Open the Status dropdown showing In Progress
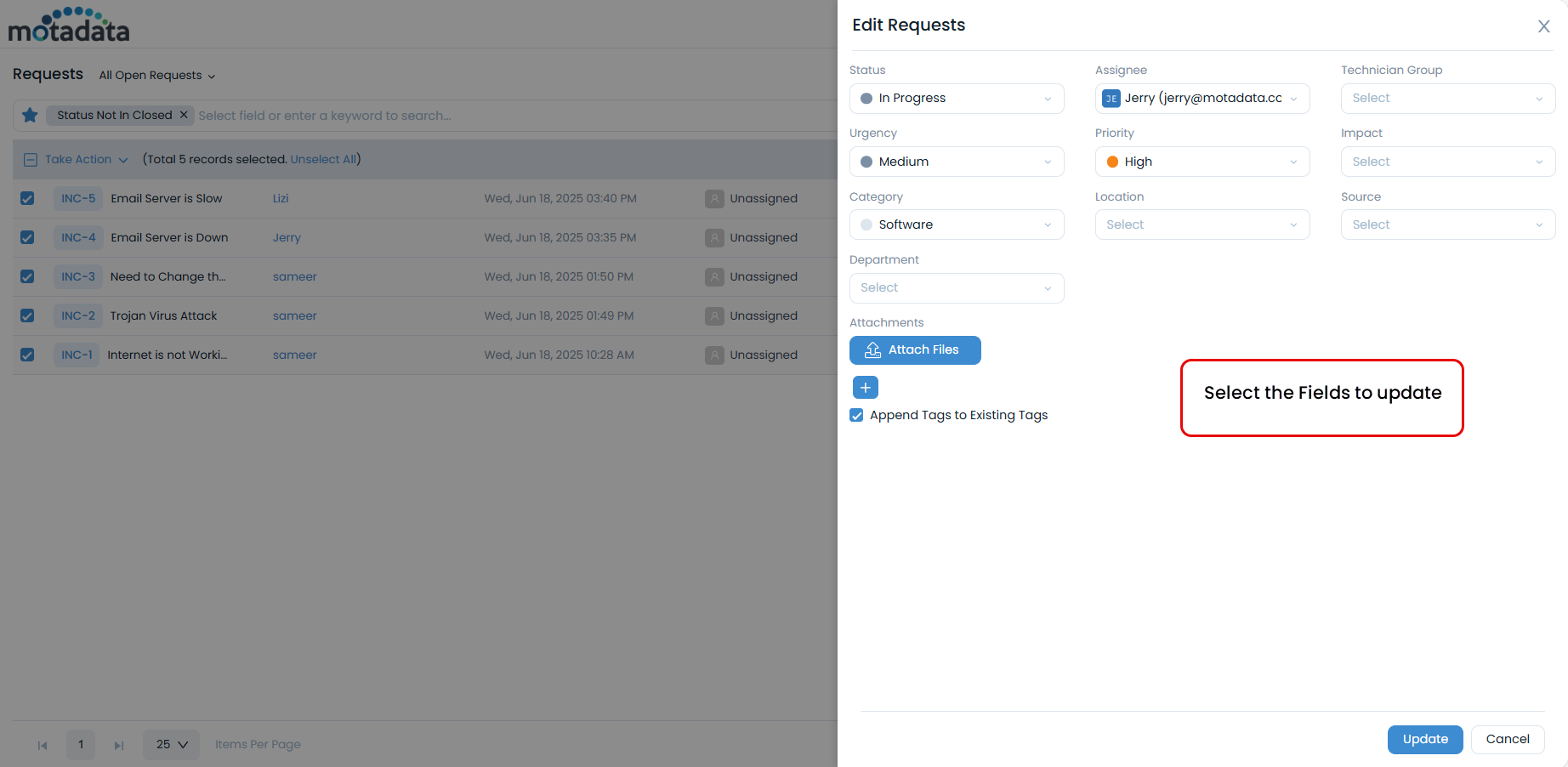 pos(956,98)
